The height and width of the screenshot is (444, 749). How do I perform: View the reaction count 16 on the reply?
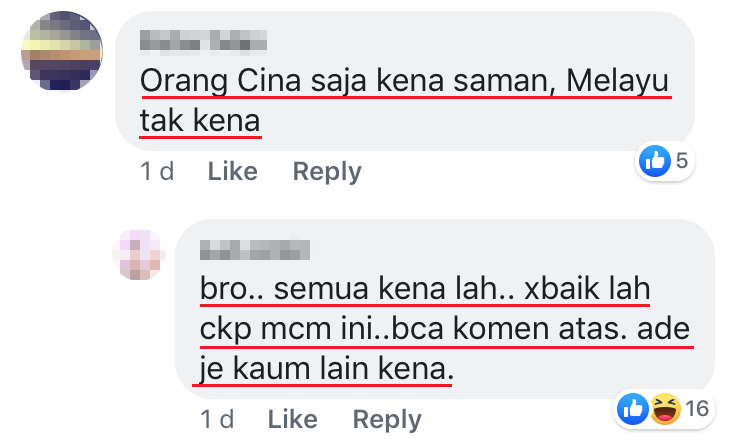point(697,409)
